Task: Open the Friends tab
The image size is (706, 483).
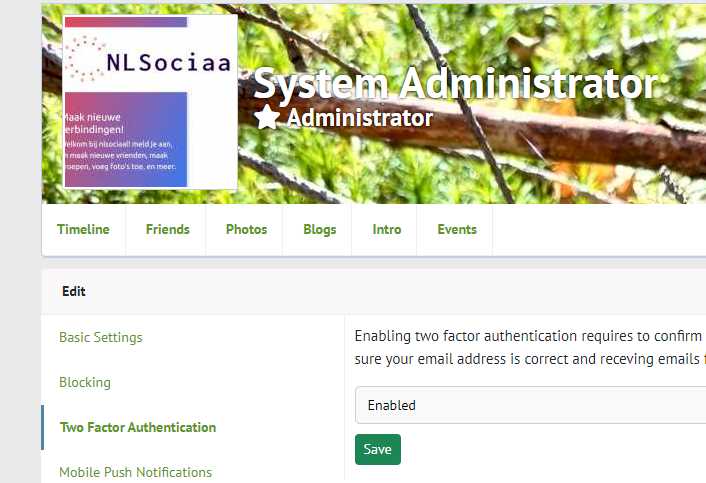Action: click(167, 230)
